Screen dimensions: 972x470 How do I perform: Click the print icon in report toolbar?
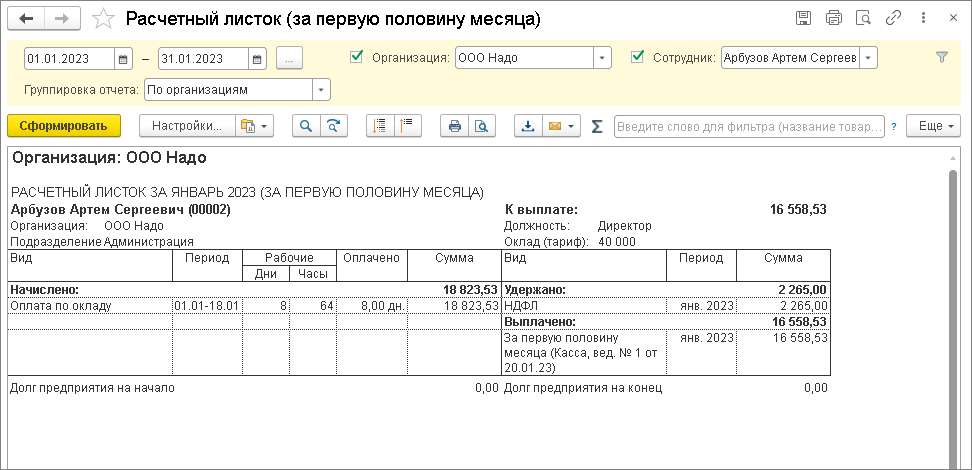click(455, 126)
